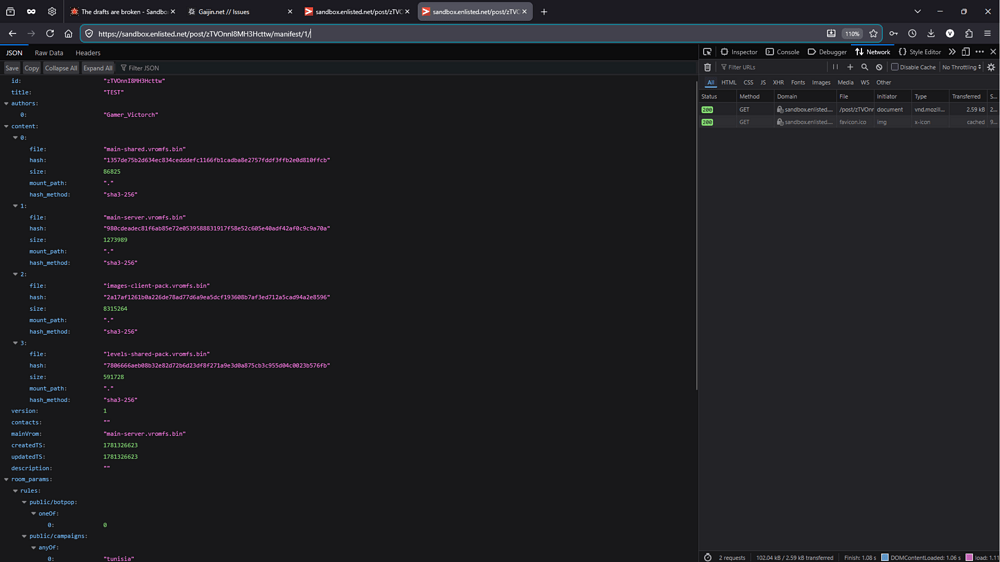Open the Inspector devtools panel
The height and width of the screenshot is (562, 1000).
pyautogui.click(x=739, y=52)
